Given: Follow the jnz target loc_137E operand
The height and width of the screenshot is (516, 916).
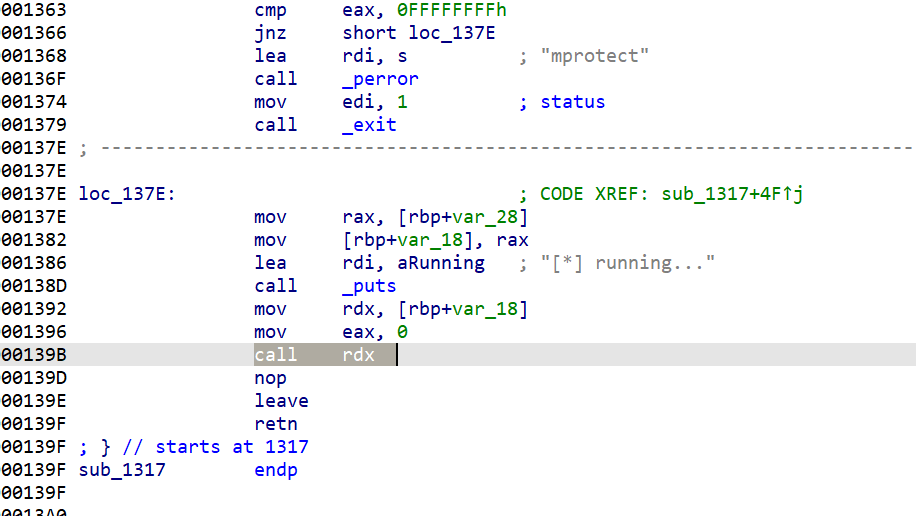Looking at the screenshot, I should [450, 33].
